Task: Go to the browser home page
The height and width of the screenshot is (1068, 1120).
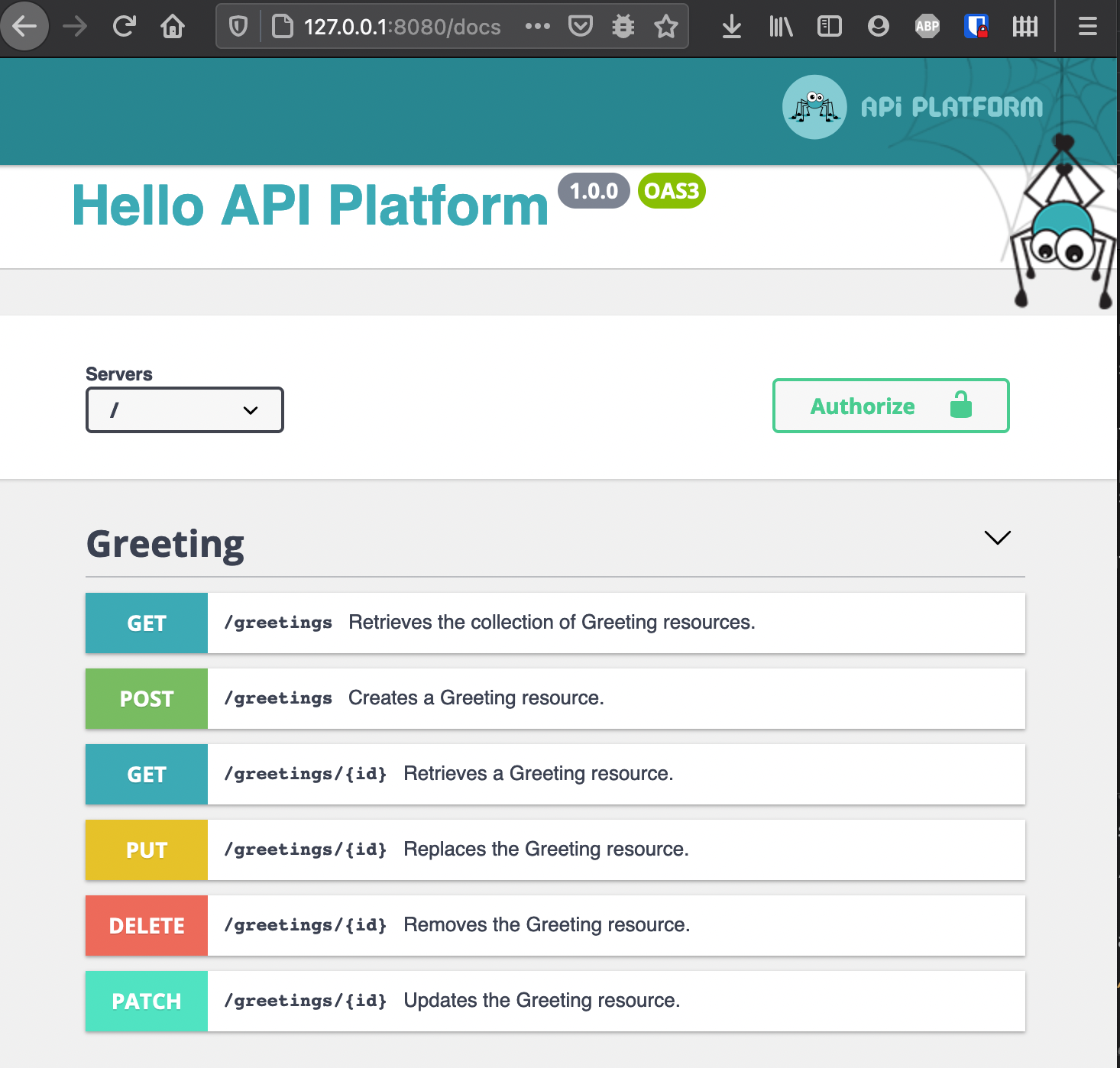Action: [x=173, y=27]
